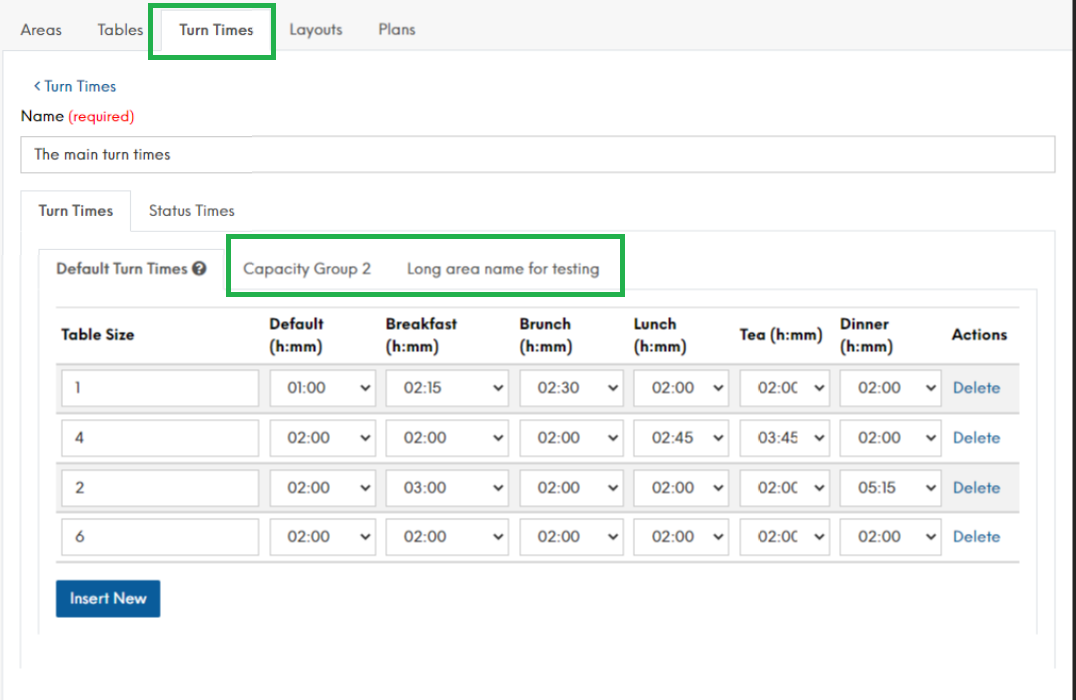This screenshot has width=1076, height=700.
Task: Open Dinner dropdown for table size 6
Action: click(890, 537)
